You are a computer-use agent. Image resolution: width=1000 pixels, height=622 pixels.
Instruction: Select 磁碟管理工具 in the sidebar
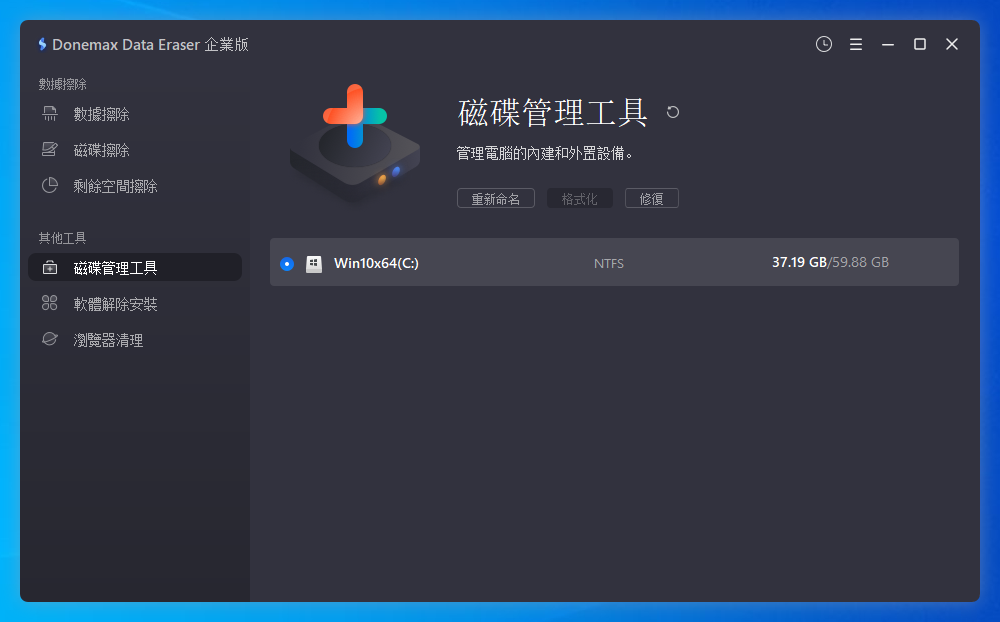(x=135, y=267)
